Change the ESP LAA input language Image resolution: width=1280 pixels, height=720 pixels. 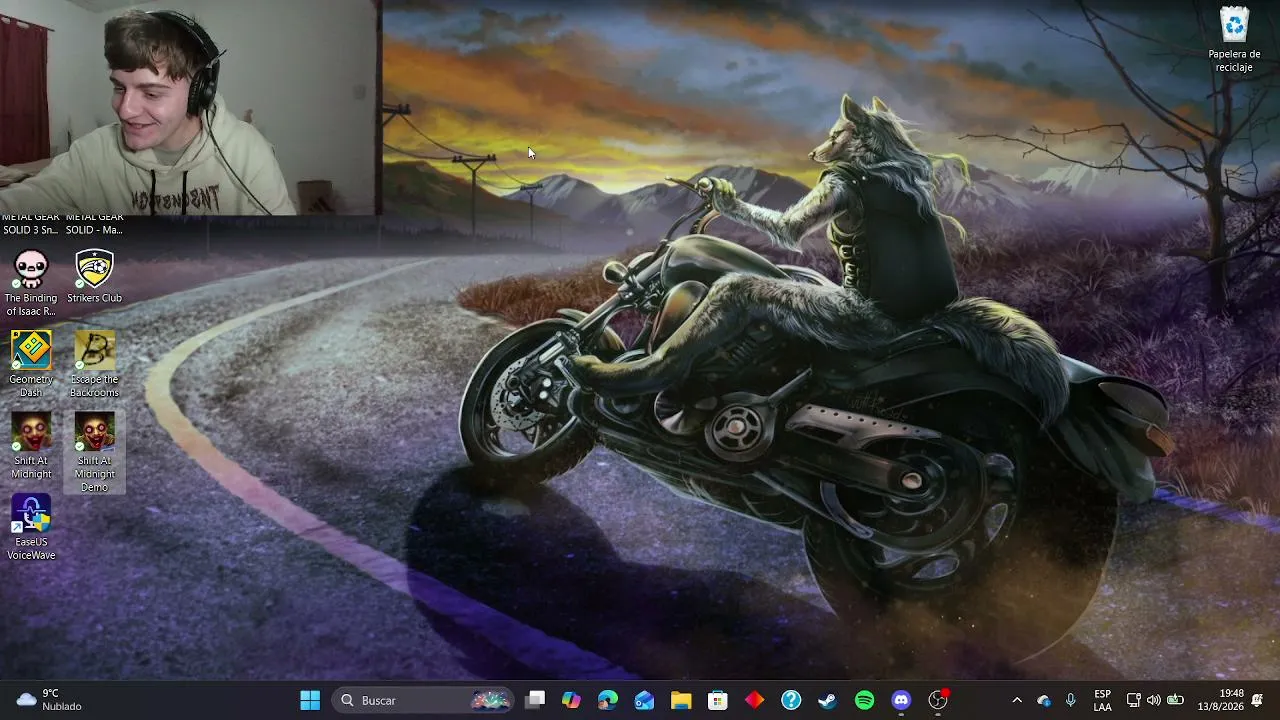1102,700
